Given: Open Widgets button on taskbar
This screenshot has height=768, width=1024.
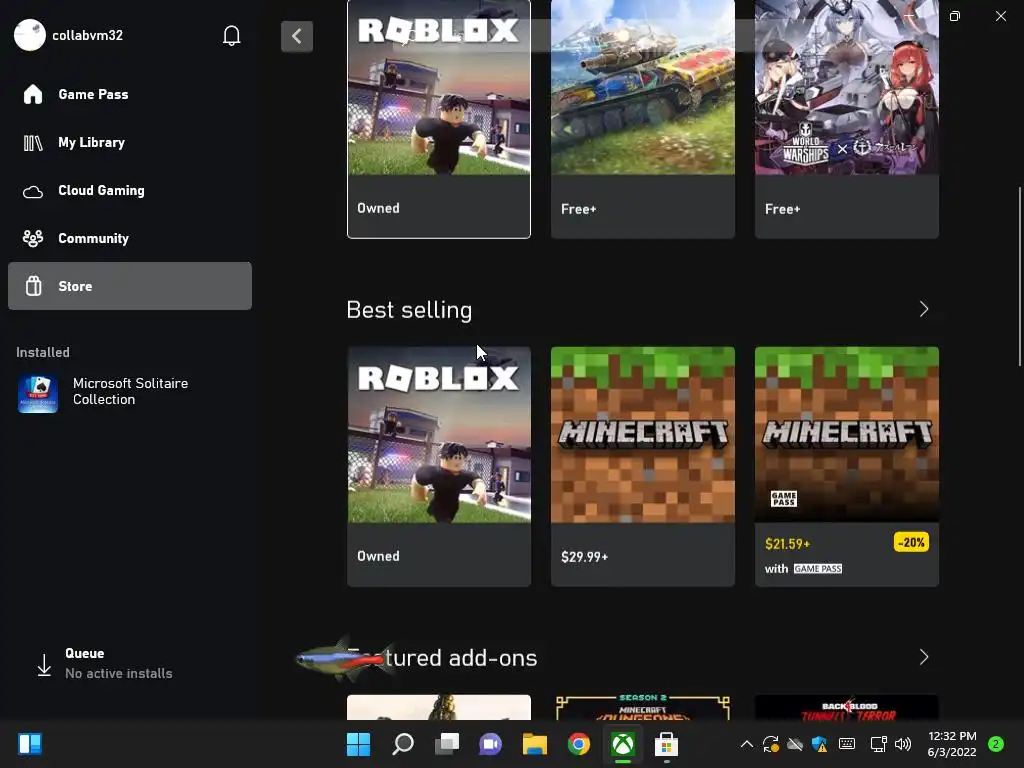Looking at the screenshot, I should pyautogui.click(x=30, y=744).
